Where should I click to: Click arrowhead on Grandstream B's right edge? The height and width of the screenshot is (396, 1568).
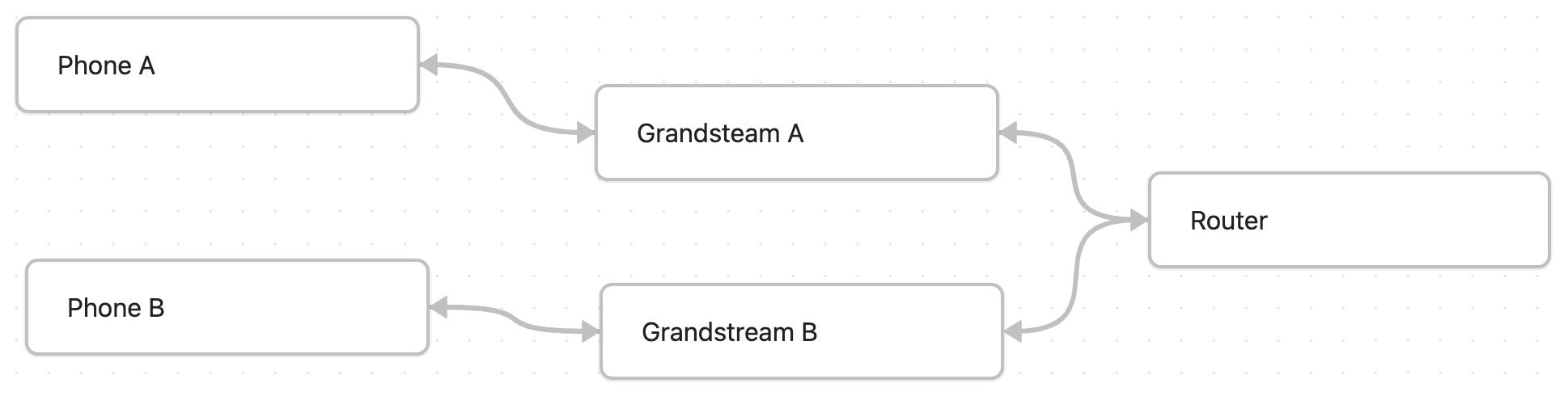tap(1013, 331)
